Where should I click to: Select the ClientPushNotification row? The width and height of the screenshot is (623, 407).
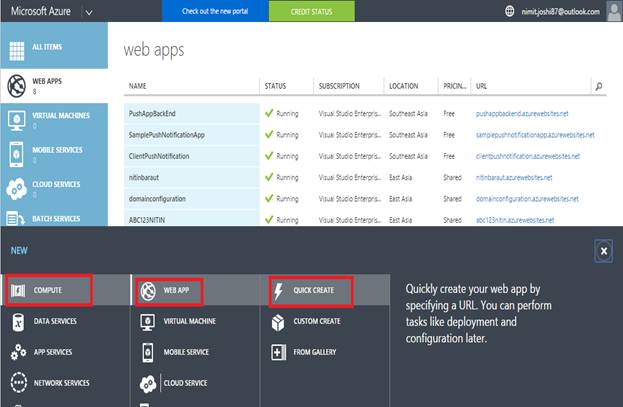point(365,156)
